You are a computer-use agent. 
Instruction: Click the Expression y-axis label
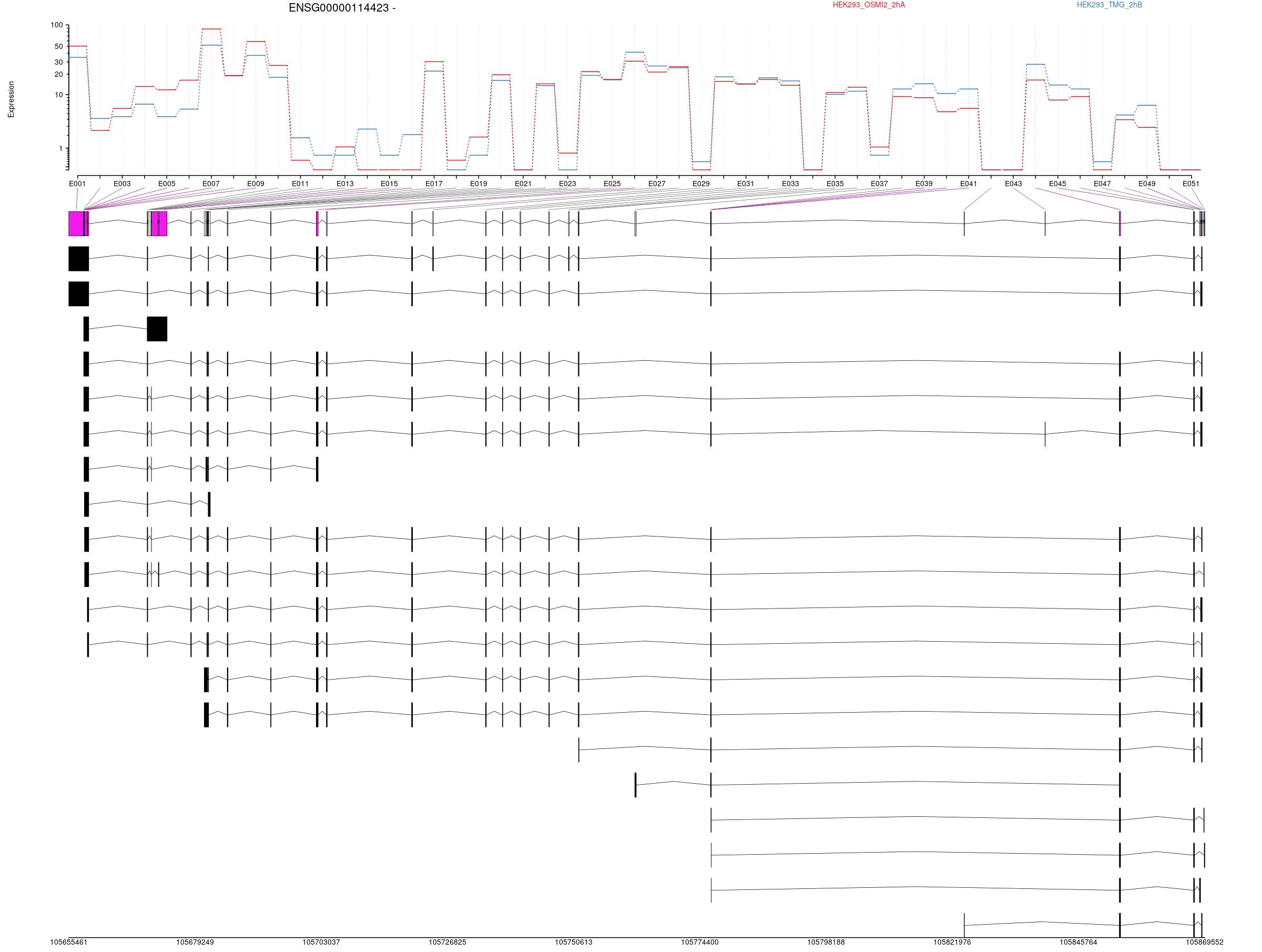point(11,99)
